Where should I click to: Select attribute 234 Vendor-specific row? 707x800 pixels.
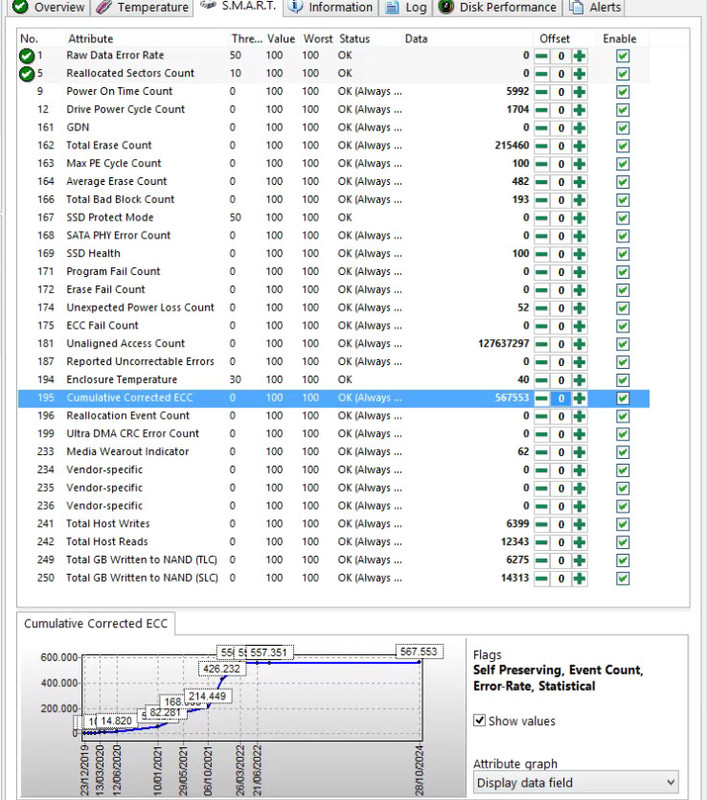pyautogui.click(x=334, y=470)
